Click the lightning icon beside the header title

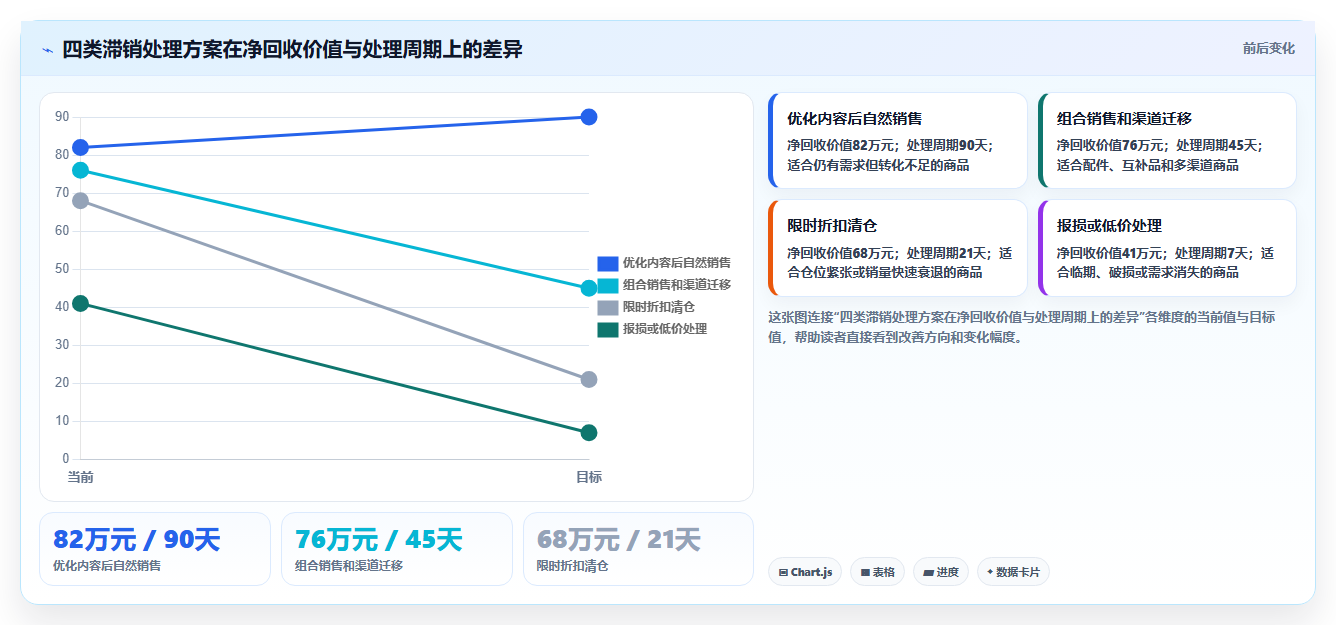pyautogui.click(x=47, y=49)
